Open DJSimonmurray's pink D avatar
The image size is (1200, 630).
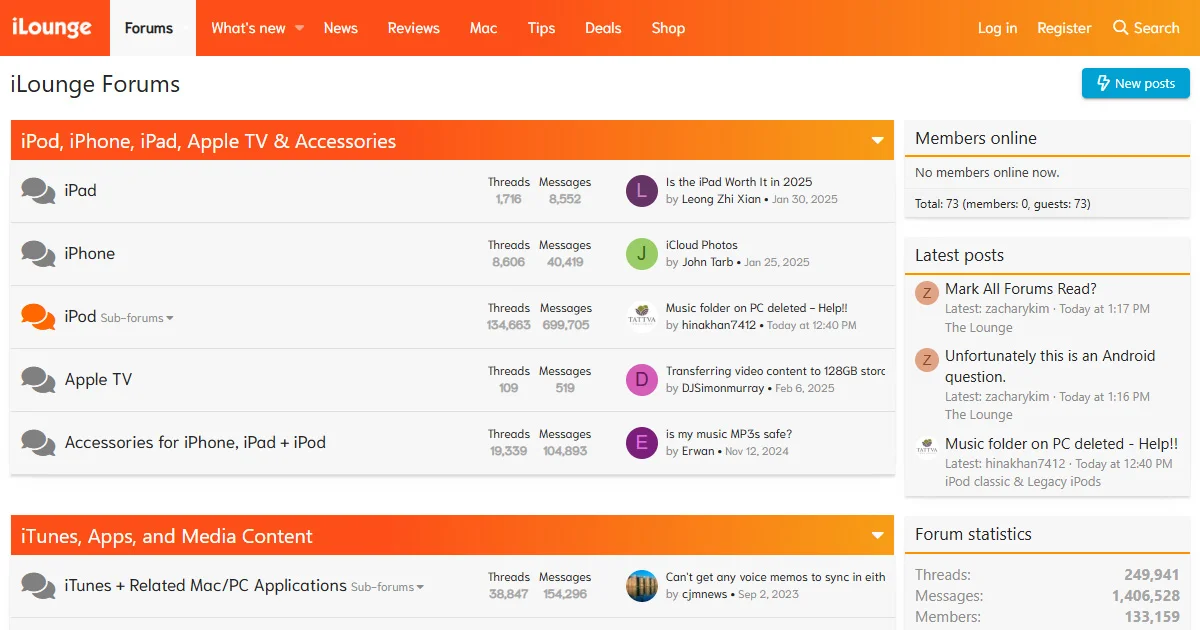point(641,380)
